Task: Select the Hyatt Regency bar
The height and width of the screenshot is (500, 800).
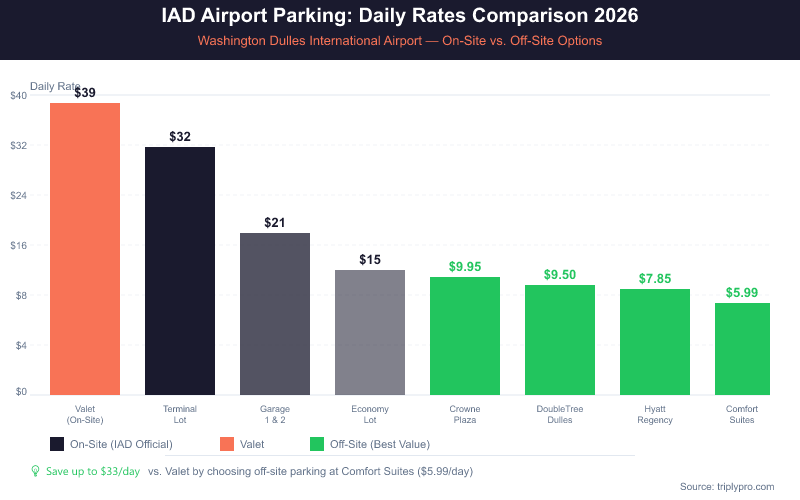Action: (x=655, y=342)
